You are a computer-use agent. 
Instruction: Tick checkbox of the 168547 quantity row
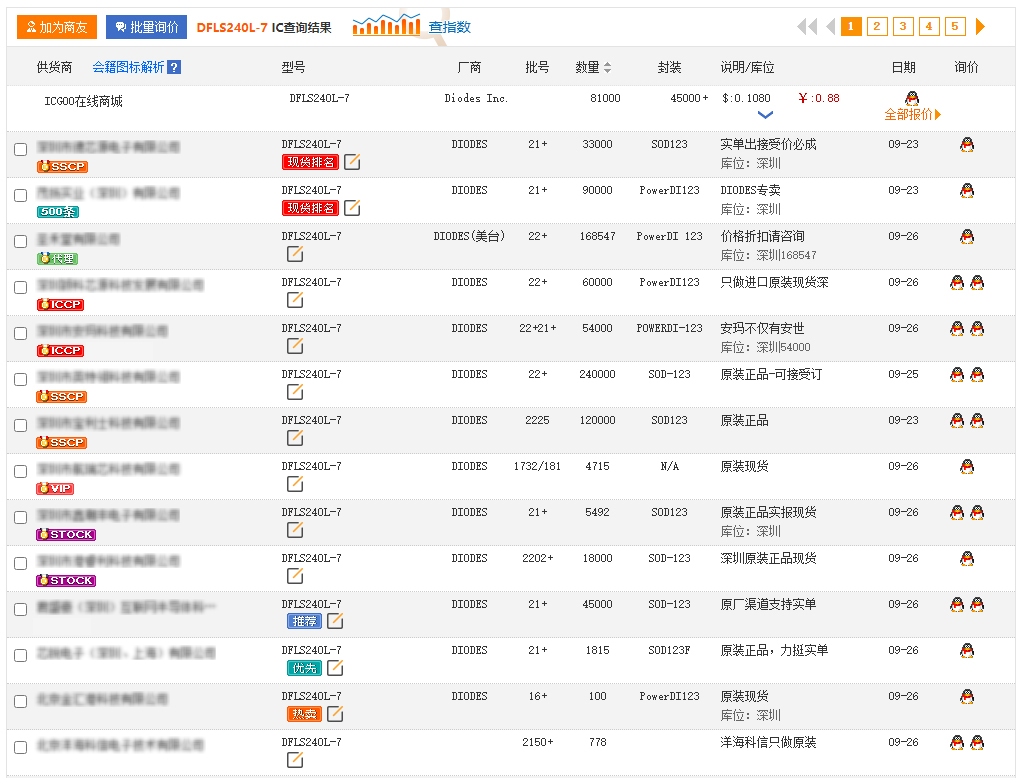click(21, 241)
